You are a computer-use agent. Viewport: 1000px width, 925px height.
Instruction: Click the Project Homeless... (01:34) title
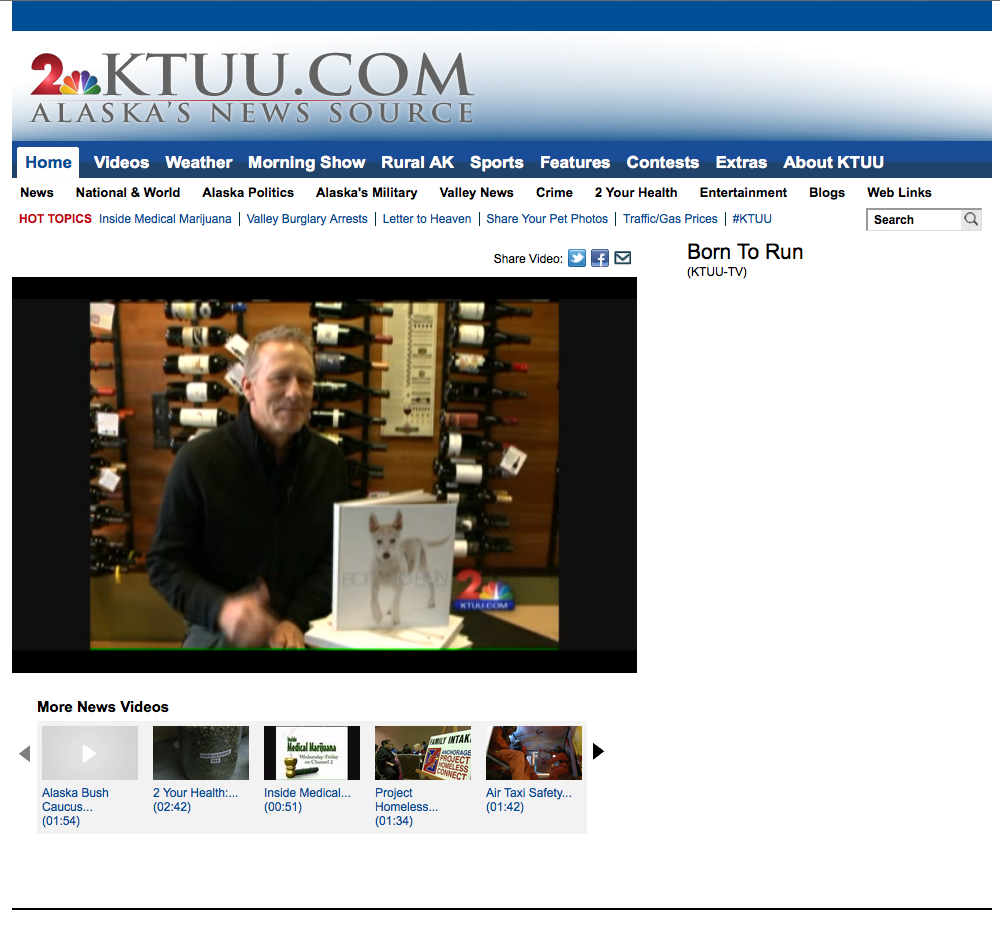point(406,806)
